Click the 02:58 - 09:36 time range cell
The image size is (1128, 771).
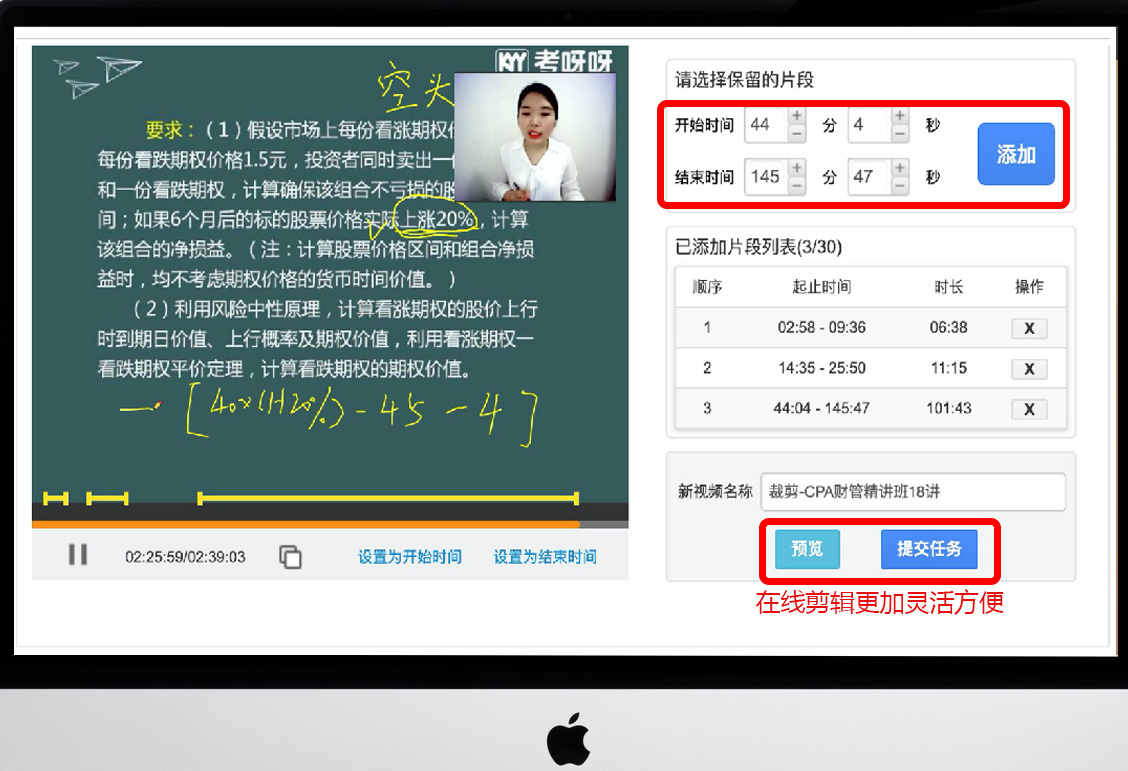click(822, 327)
